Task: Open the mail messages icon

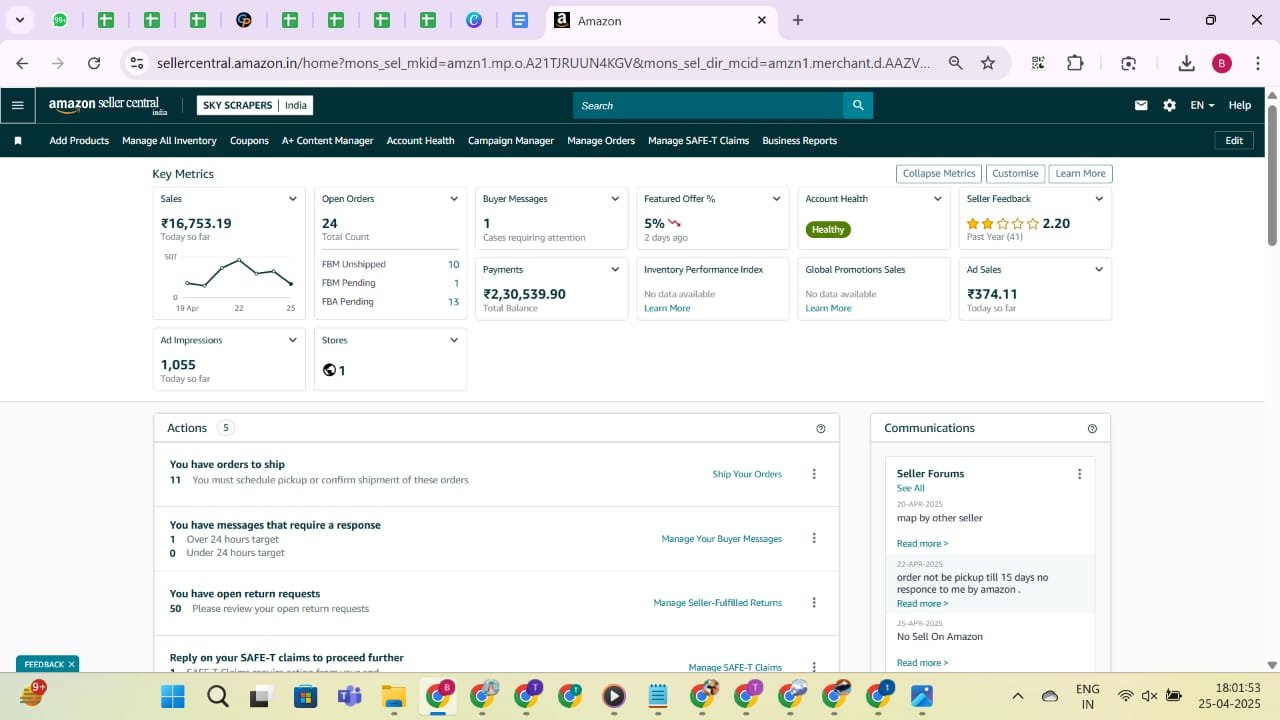Action: pos(1141,105)
